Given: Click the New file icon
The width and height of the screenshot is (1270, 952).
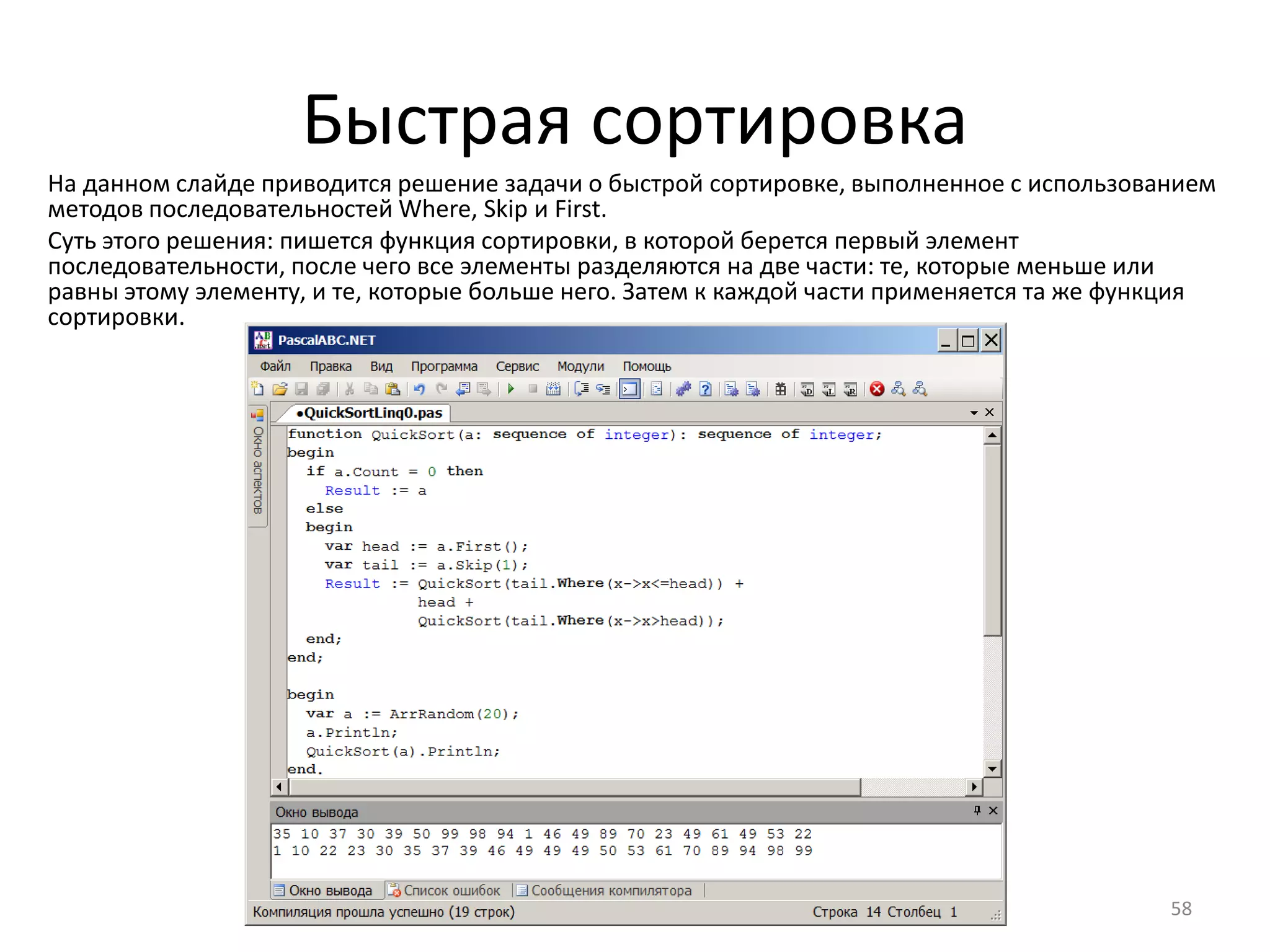Looking at the screenshot, I should 258,389.
